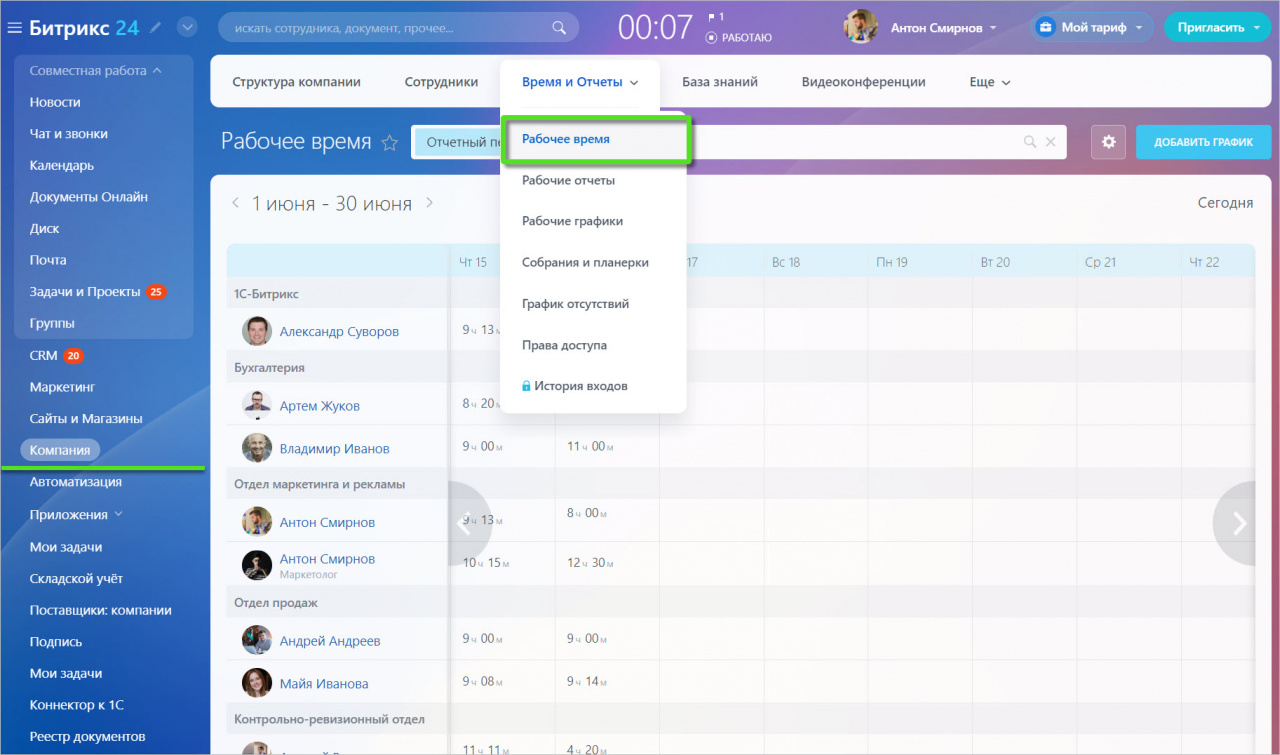This screenshot has height=755, width=1280.
Task: Open Майя Иванова's profile link
Action: coord(324,684)
